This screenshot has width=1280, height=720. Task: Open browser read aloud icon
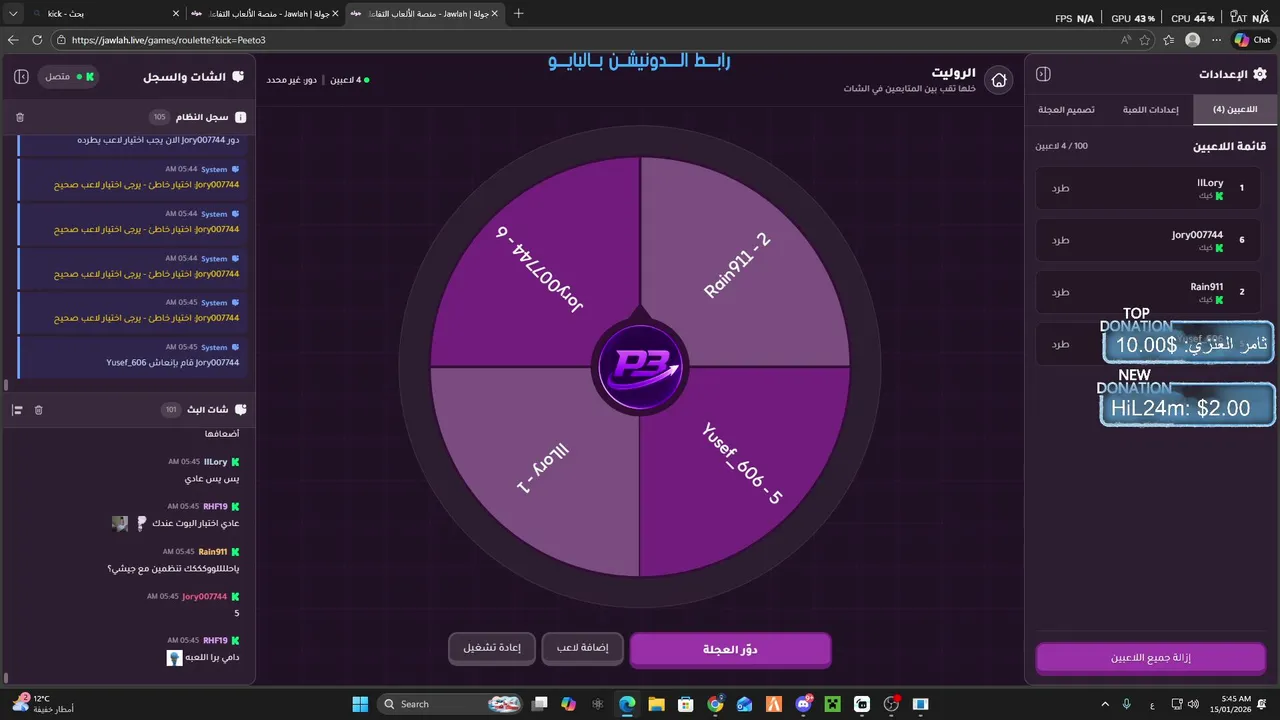[1126, 40]
